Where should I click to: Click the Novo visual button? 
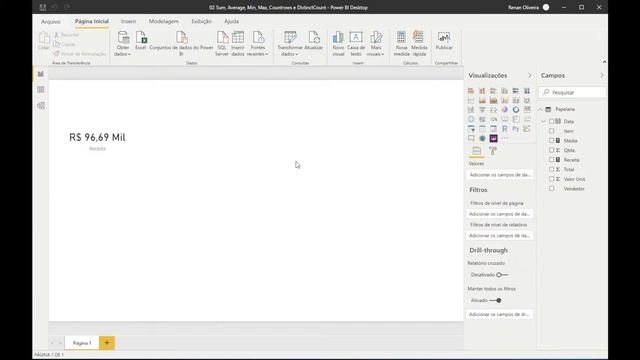(338, 44)
